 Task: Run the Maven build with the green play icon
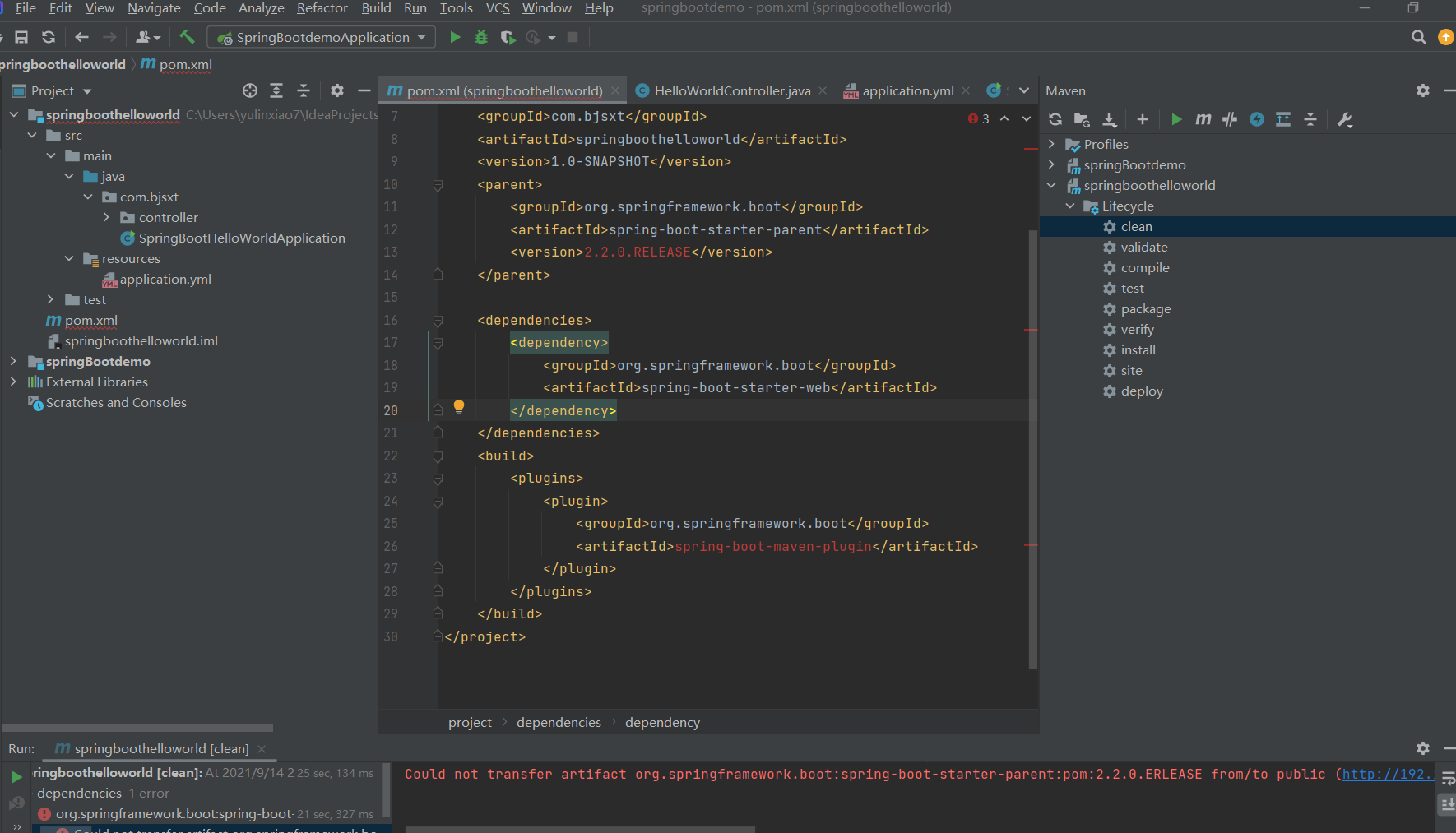tap(1176, 119)
